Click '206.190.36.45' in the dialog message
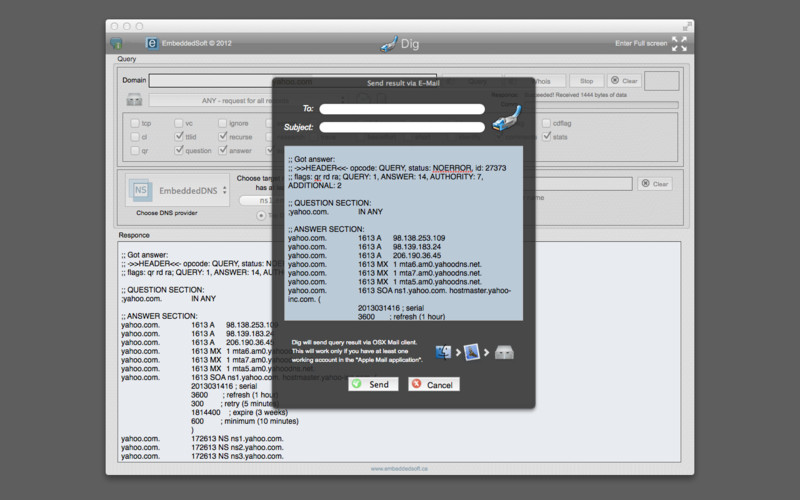Screen dimensions: 800x500 click(x=417, y=255)
